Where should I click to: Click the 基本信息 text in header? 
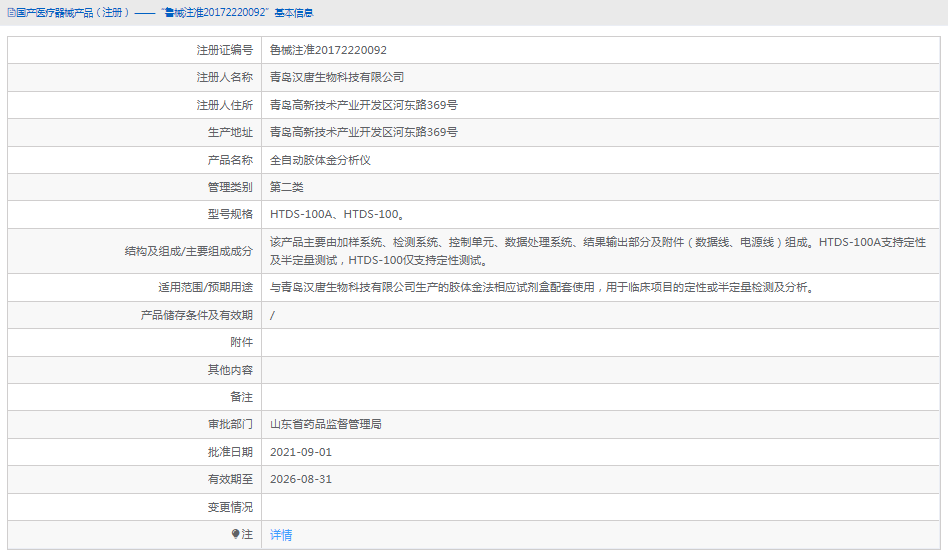click(294, 13)
